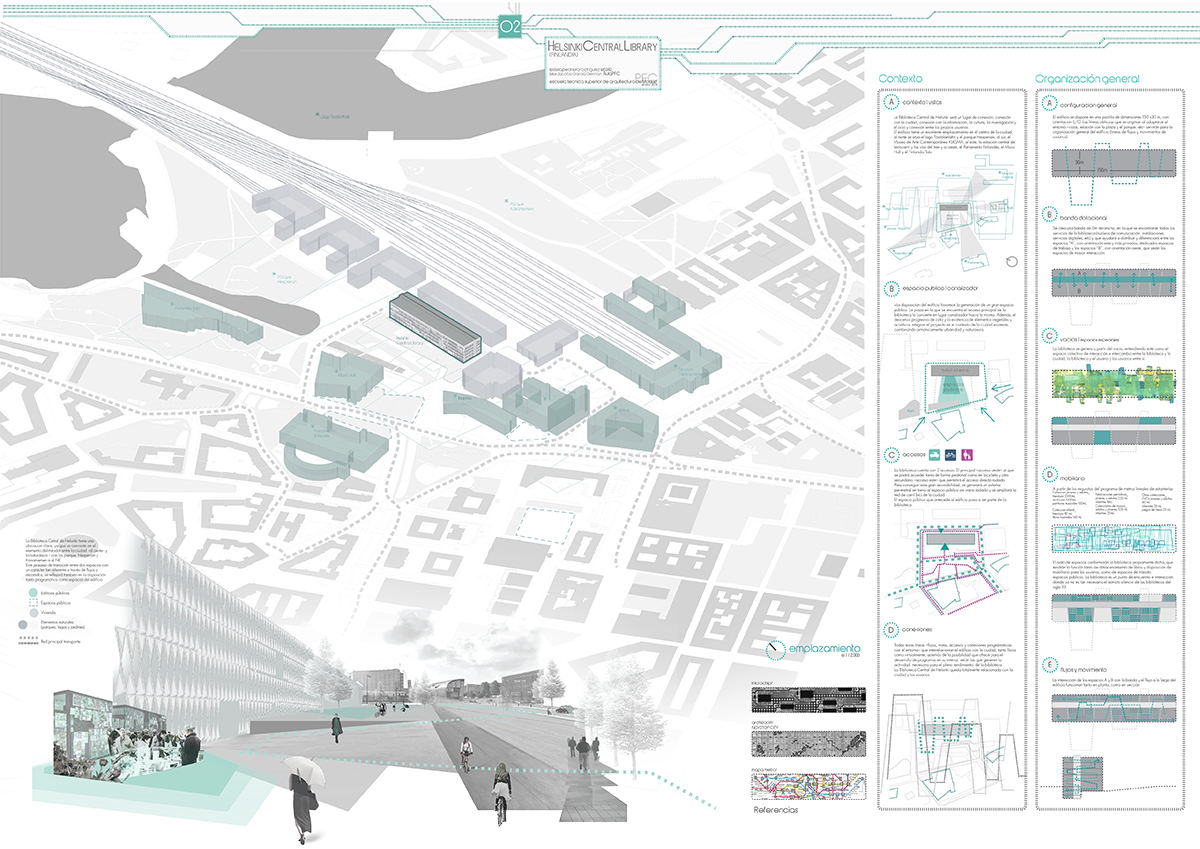
Task: Click the '02' sheet number badge
Action: pos(510,27)
